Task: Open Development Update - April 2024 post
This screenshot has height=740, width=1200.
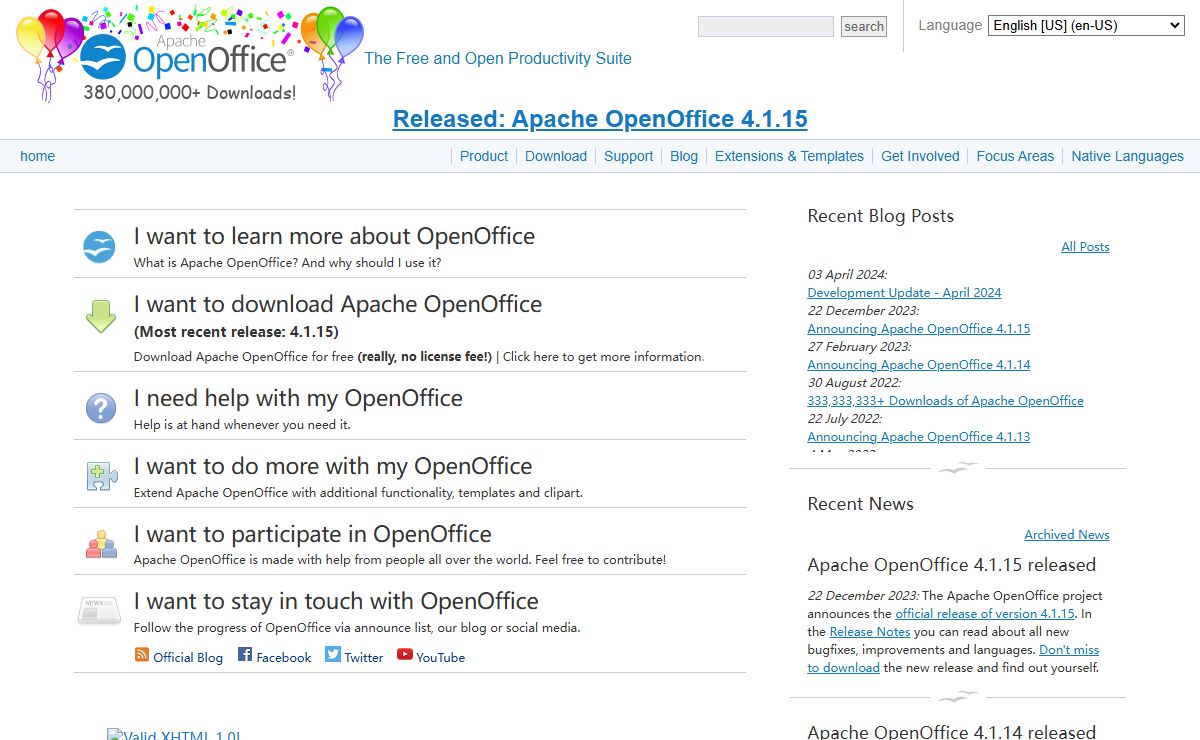Action: coord(904,293)
